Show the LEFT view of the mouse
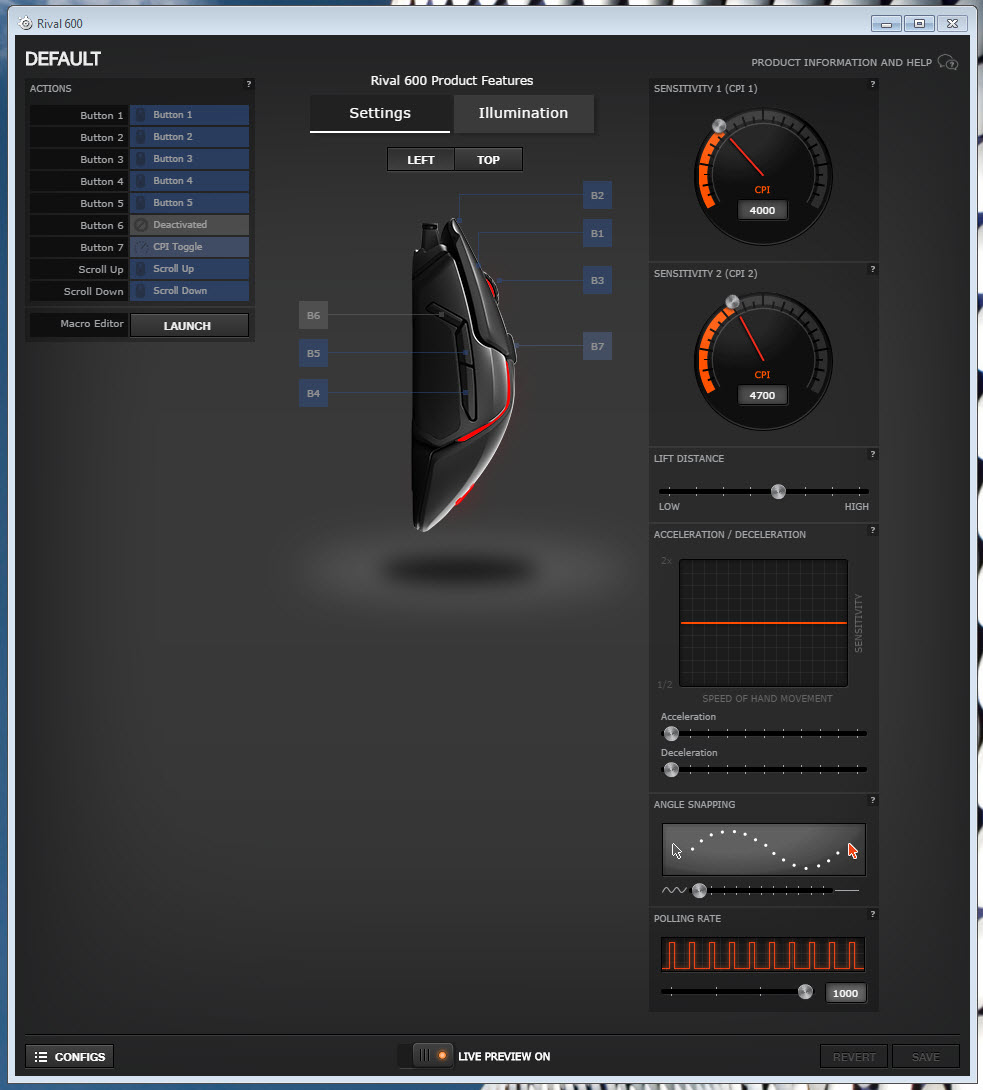The width and height of the screenshot is (983, 1090). click(421, 160)
